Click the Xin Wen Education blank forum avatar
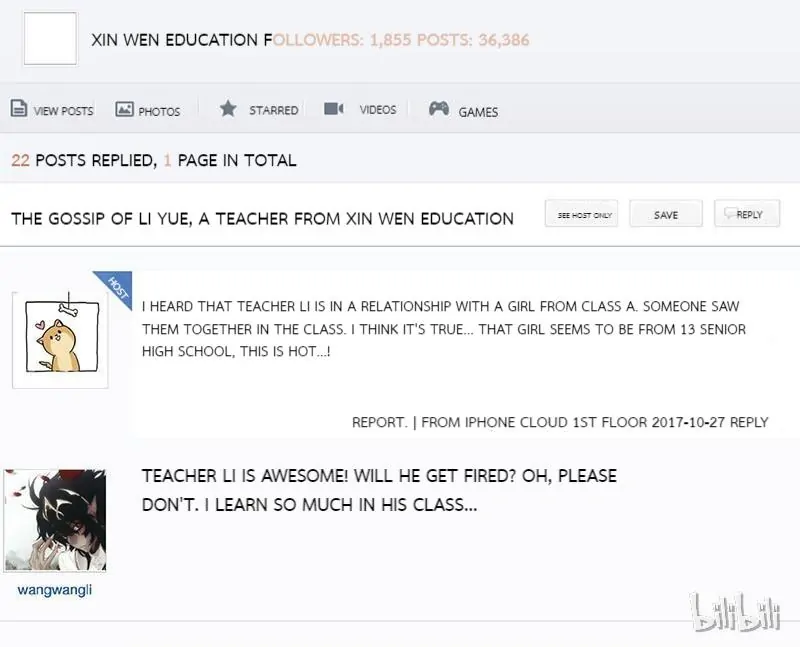800x647 pixels. click(x=51, y=39)
